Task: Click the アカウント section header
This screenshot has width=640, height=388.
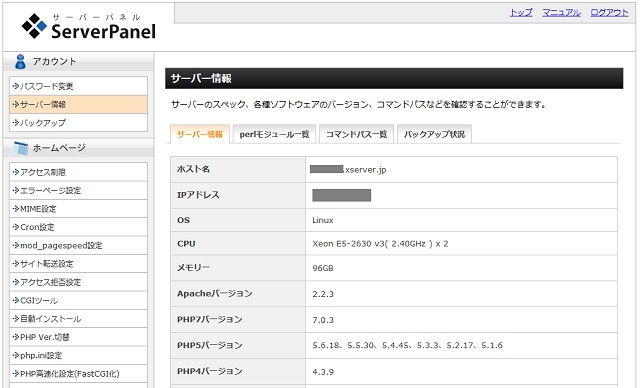Action: coord(78,62)
